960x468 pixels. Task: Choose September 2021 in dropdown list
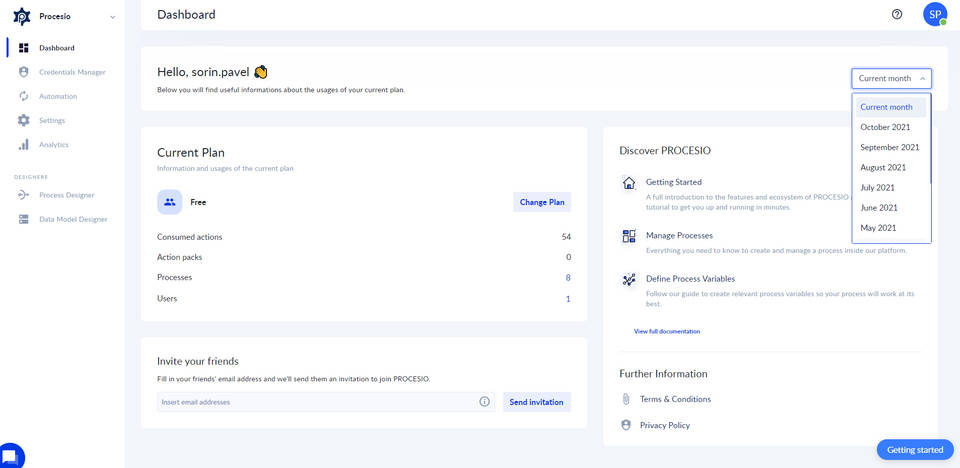pyautogui.click(x=891, y=147)
